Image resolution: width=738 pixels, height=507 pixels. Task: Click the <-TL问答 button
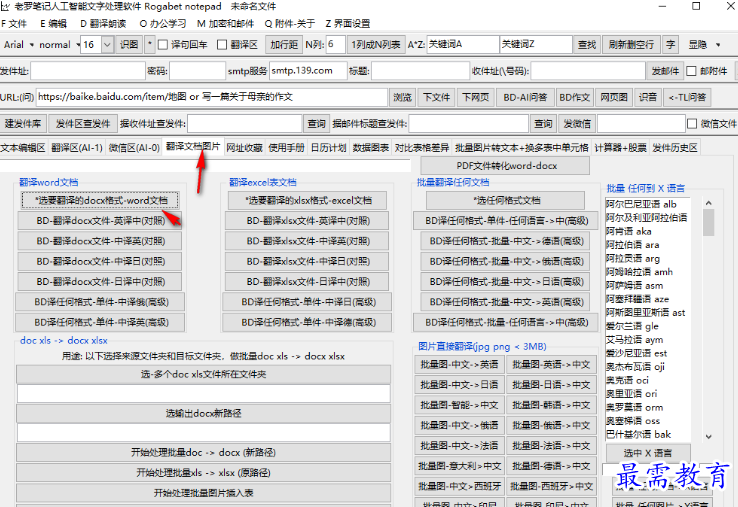[687, 97]
